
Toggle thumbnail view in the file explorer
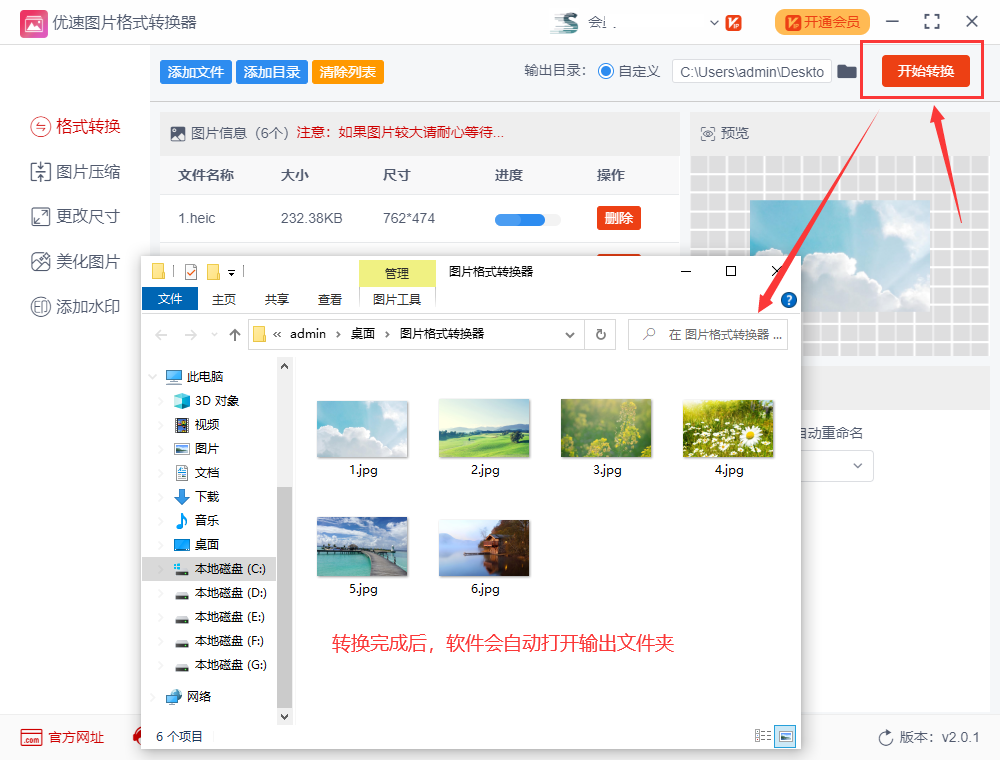coord(785,736)
